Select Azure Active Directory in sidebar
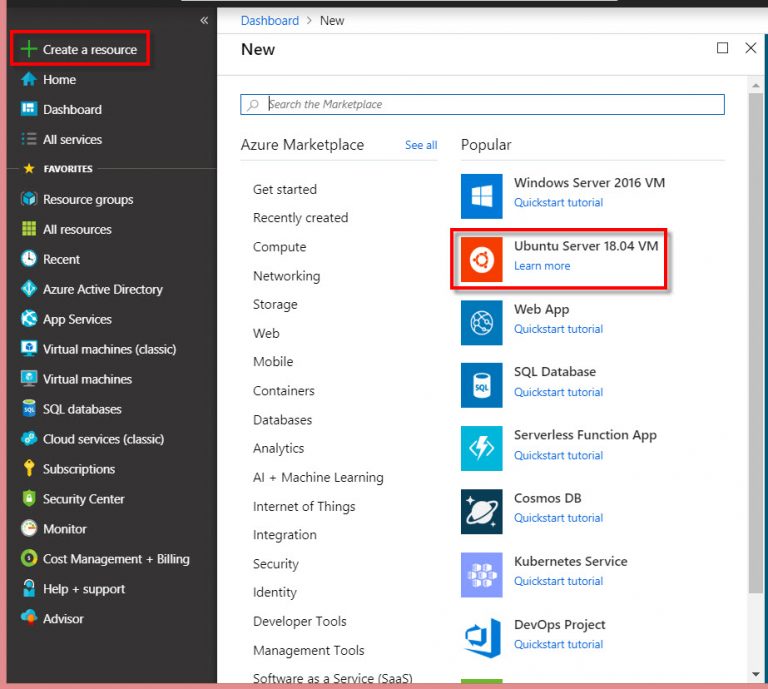Screen dimensions: 768x689 coord(102,289)
